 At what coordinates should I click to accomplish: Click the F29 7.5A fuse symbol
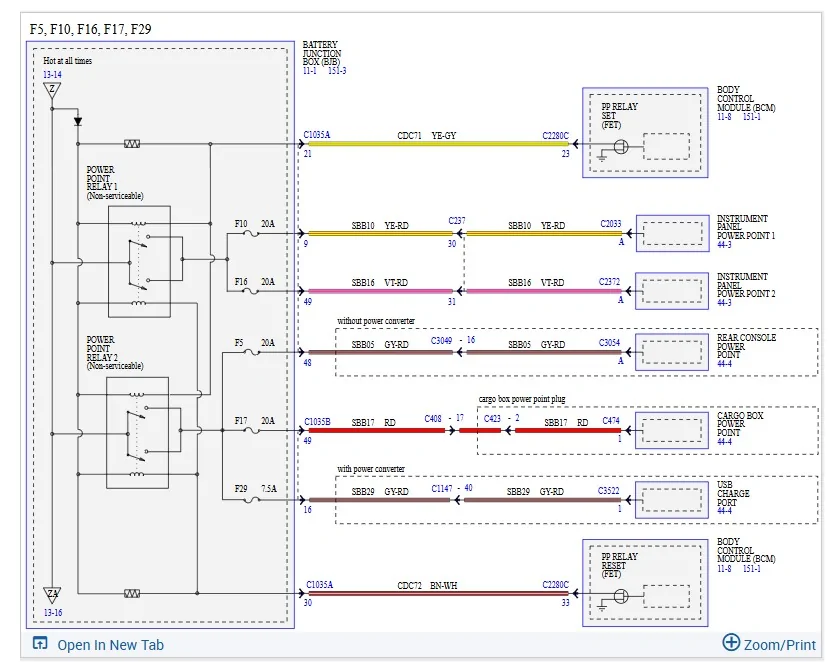coord(251,500)
